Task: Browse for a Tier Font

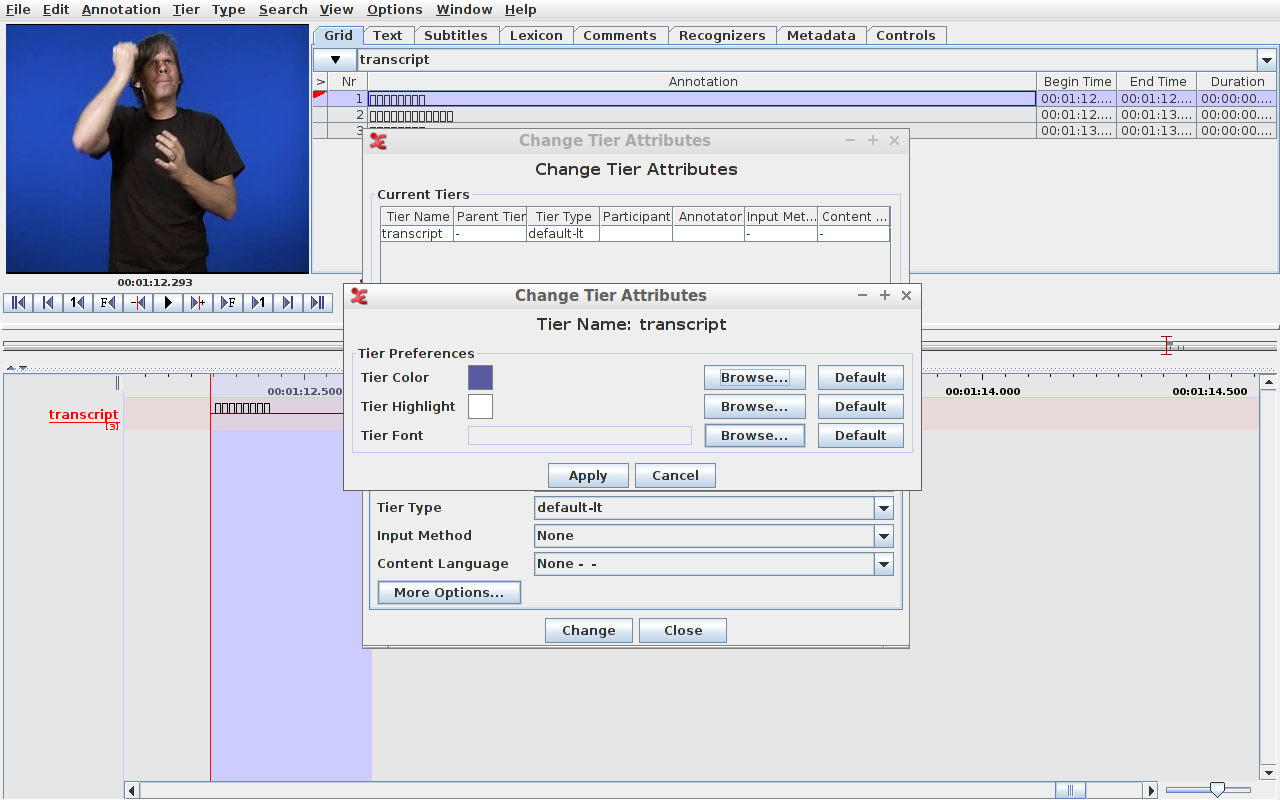Action: pyautogui.click(x=755, y=436)
